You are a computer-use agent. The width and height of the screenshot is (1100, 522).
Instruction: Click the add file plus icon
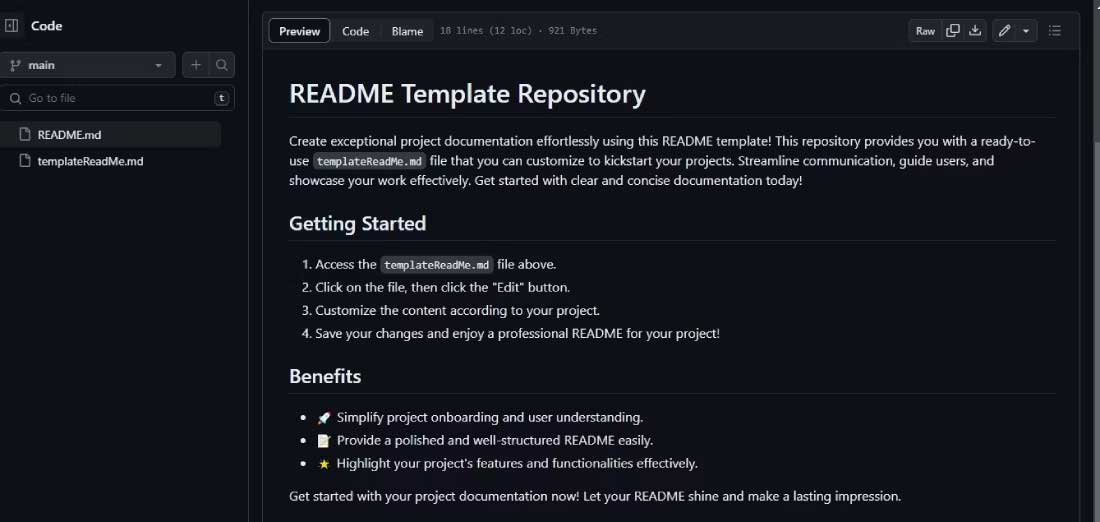point(196,65)
